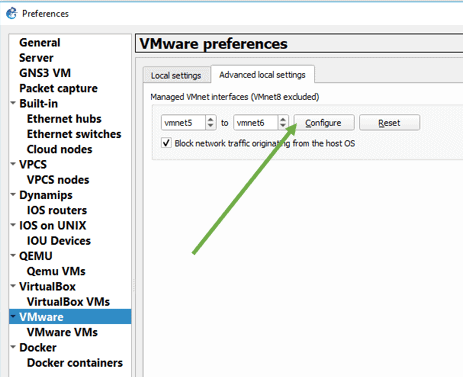
Task: Select Ethernet switches in the sidebar
Action: tap(74, 134)
